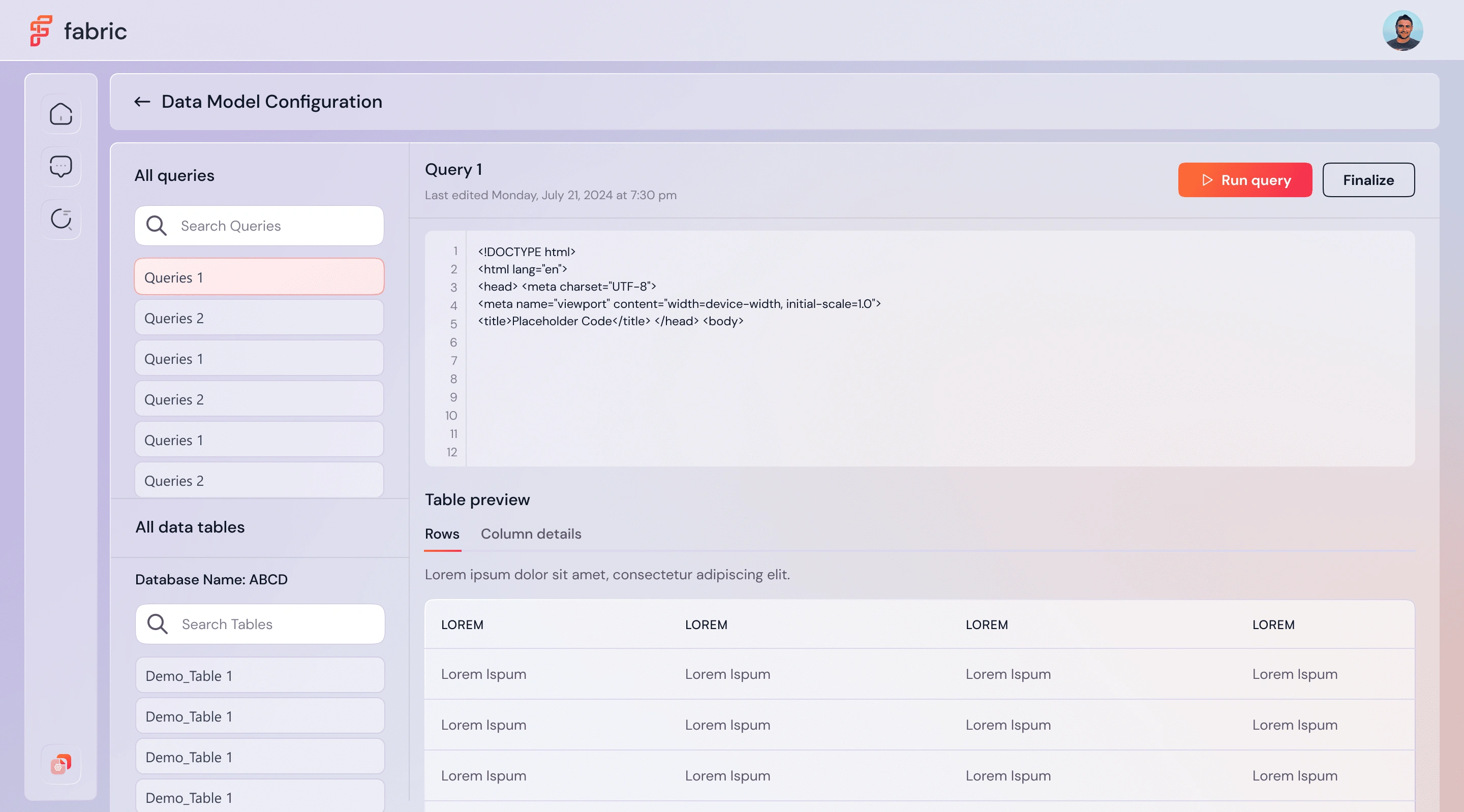Click the search icon in Search Tables
The width and height of the screenshot is (1464, 812).
157,623
